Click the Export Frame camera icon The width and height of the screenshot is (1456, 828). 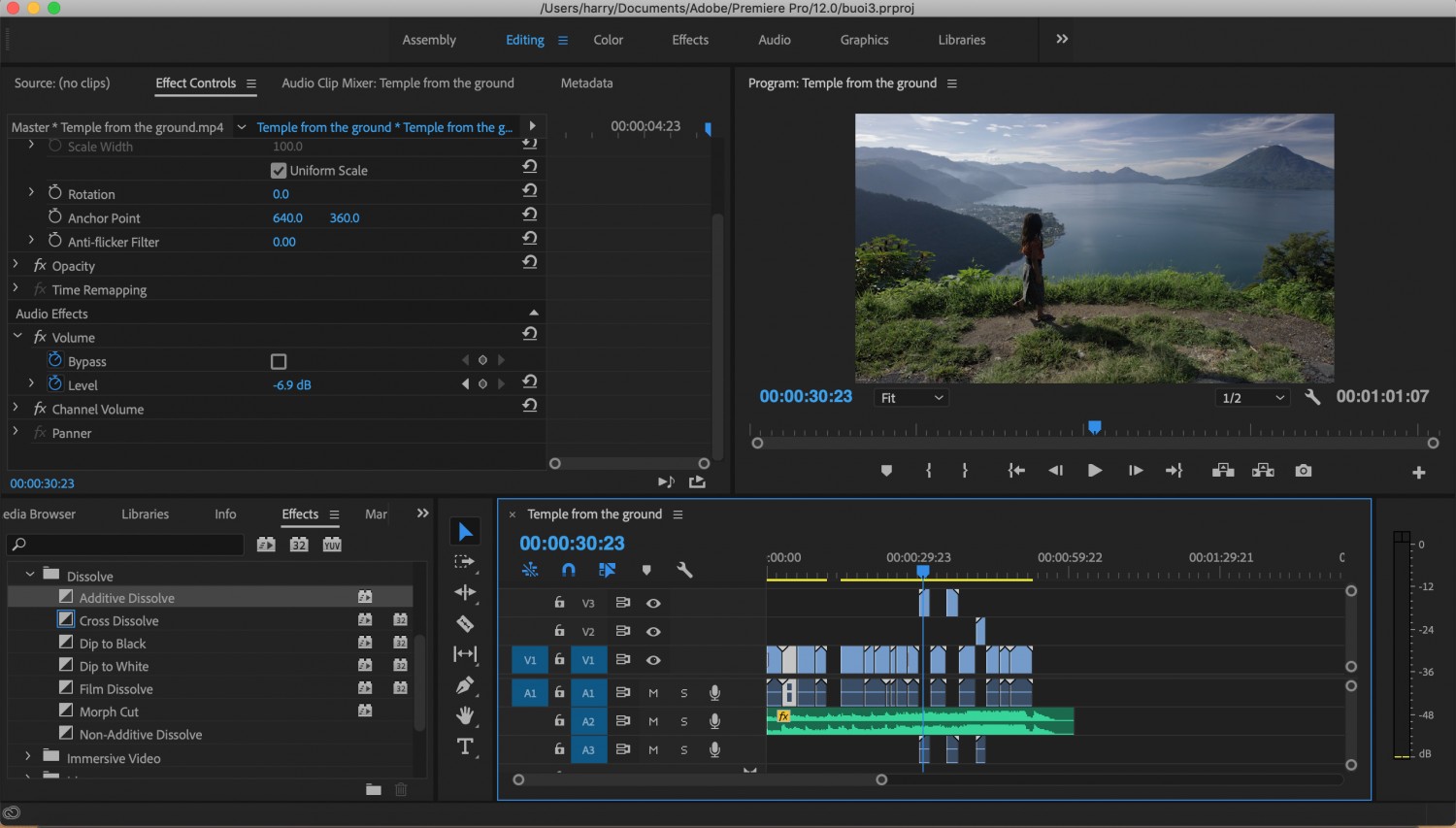(1303, 471)
